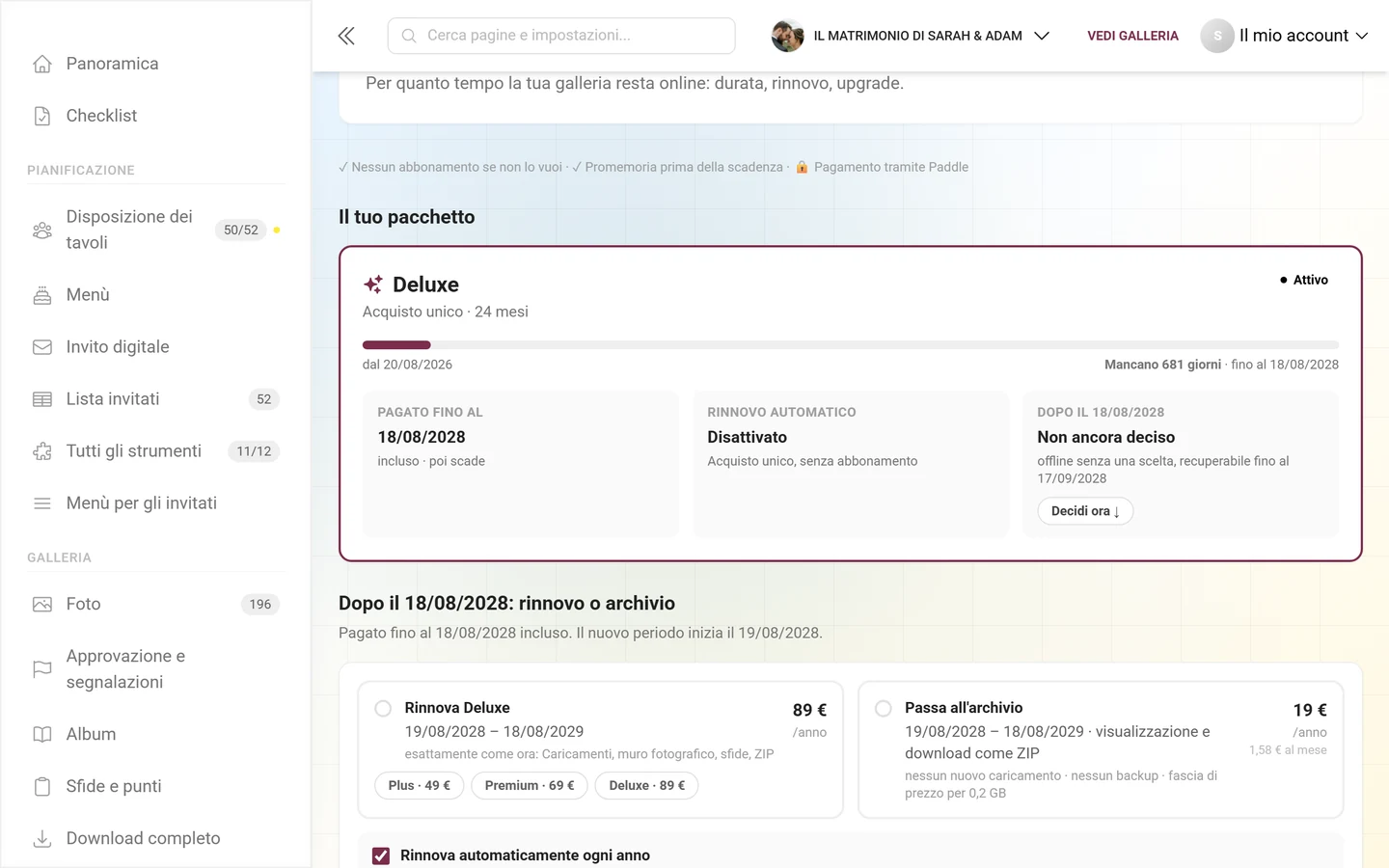Click the Menù per gli invitati lines icon
This screenshot has height=868, width=1389.
pos(42,503)
